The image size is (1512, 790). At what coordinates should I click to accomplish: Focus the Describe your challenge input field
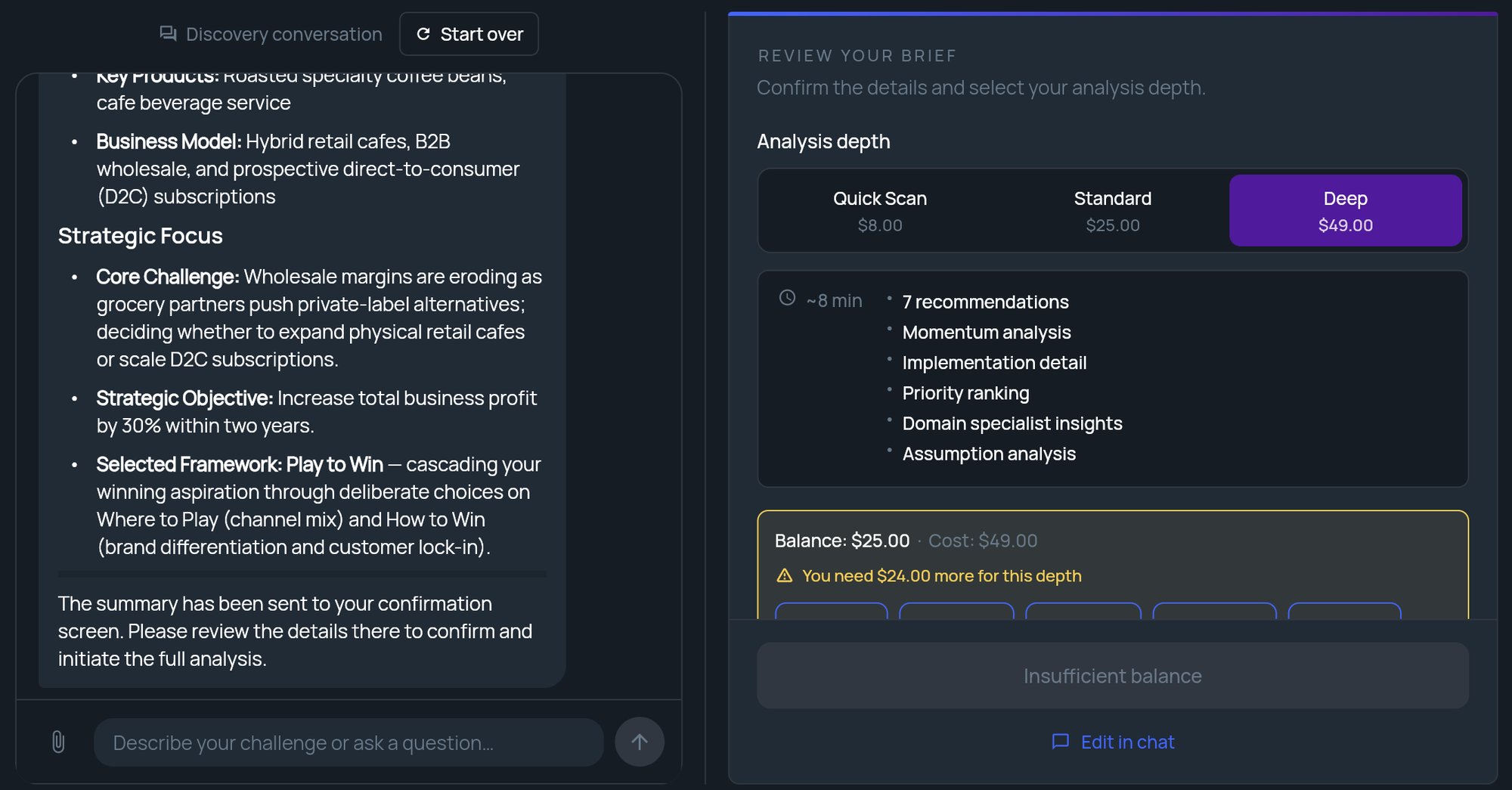click(x=349, y=742)
